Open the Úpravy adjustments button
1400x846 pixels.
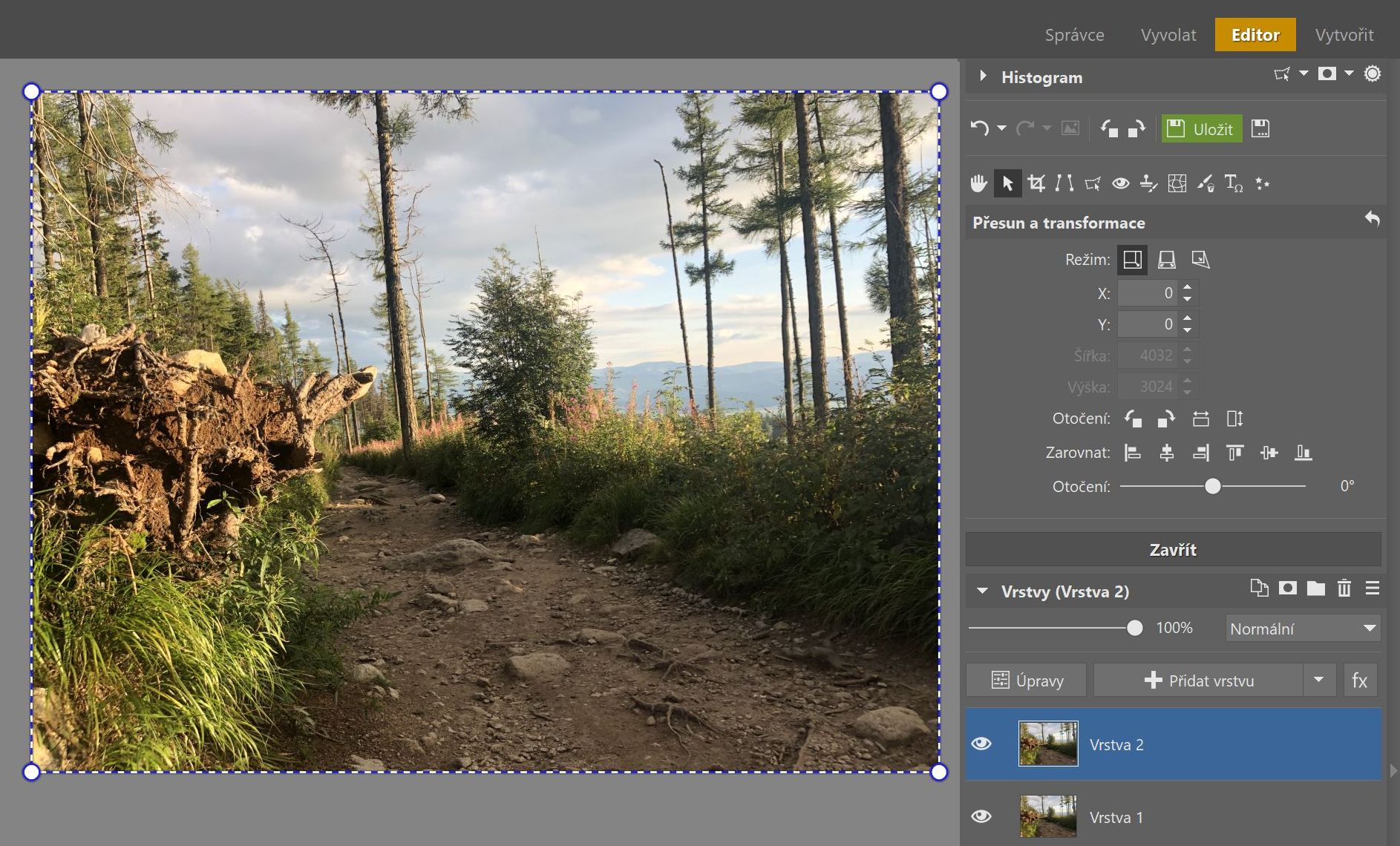1027,681
